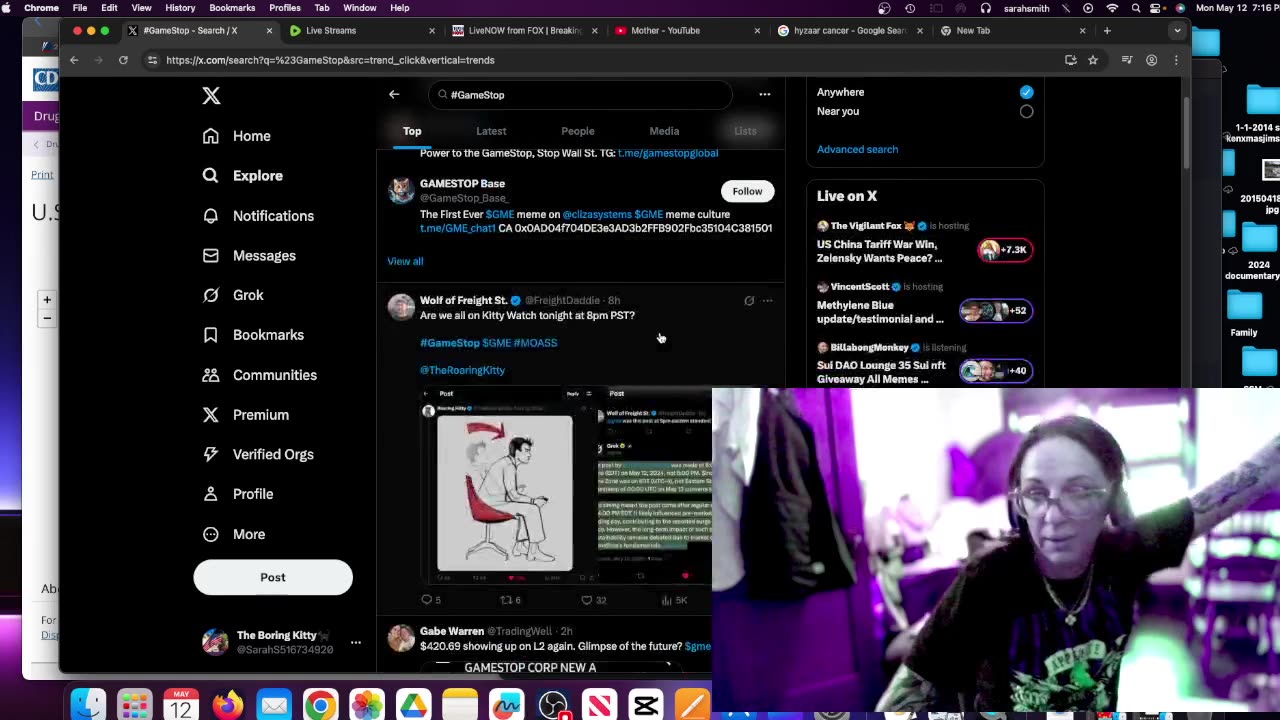1280x720 pixels.
Task: Reload the page in Chrome toolbar
Action: click(x=123, y=60)
